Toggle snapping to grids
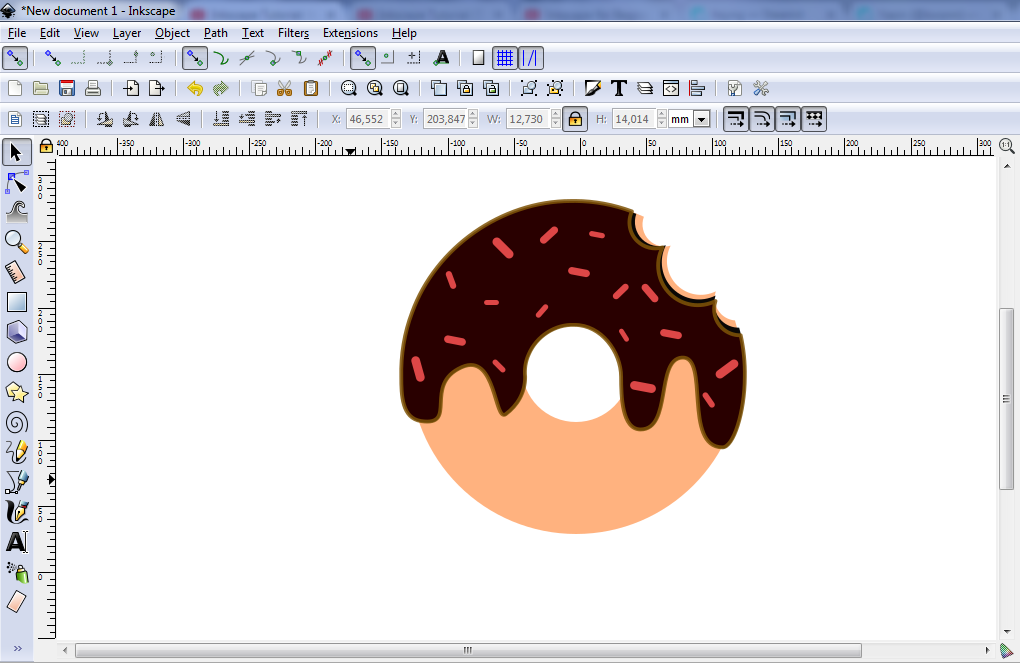This screenshot has height=663, width=1020. (505, 58)
